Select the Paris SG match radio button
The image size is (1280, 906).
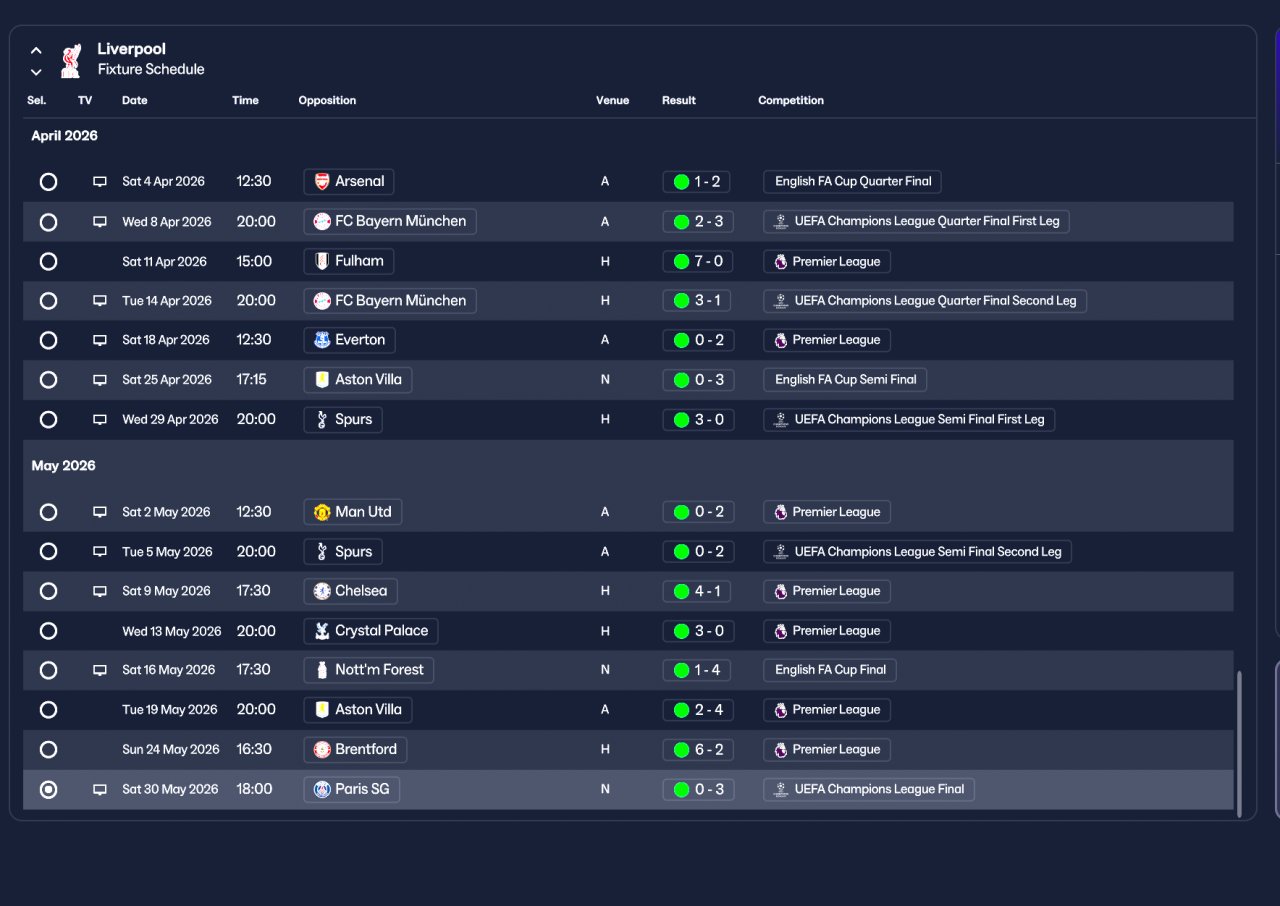point(48,790)
